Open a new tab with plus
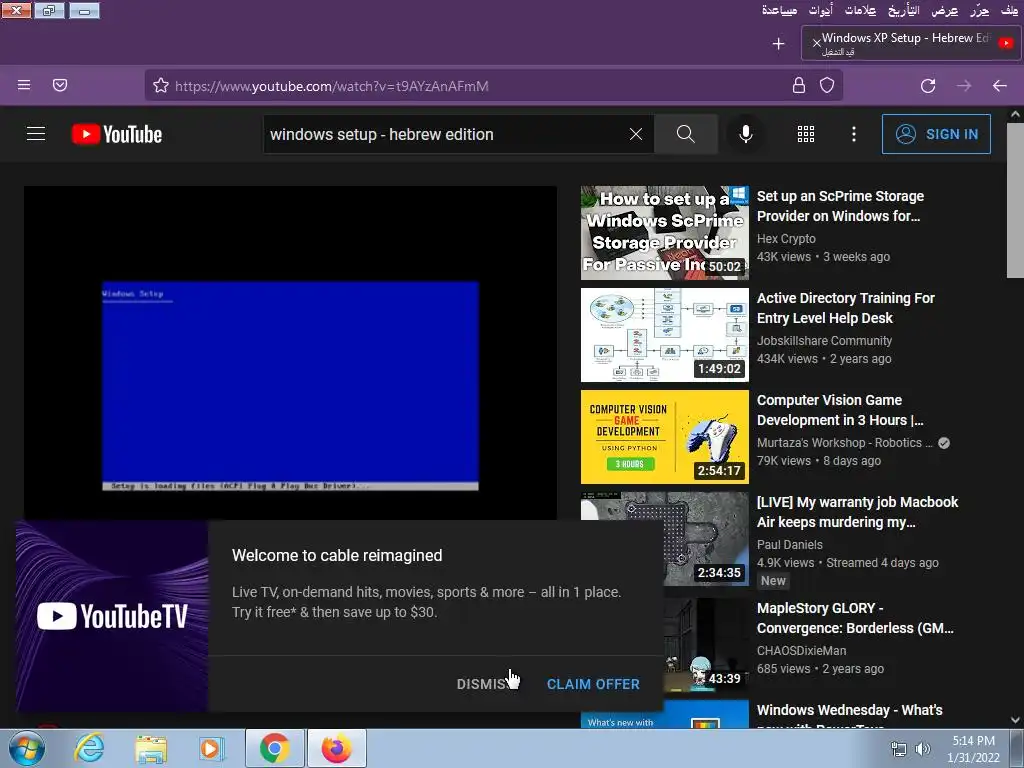Viewport: 1024px width, 768px height. pos(778,44)
